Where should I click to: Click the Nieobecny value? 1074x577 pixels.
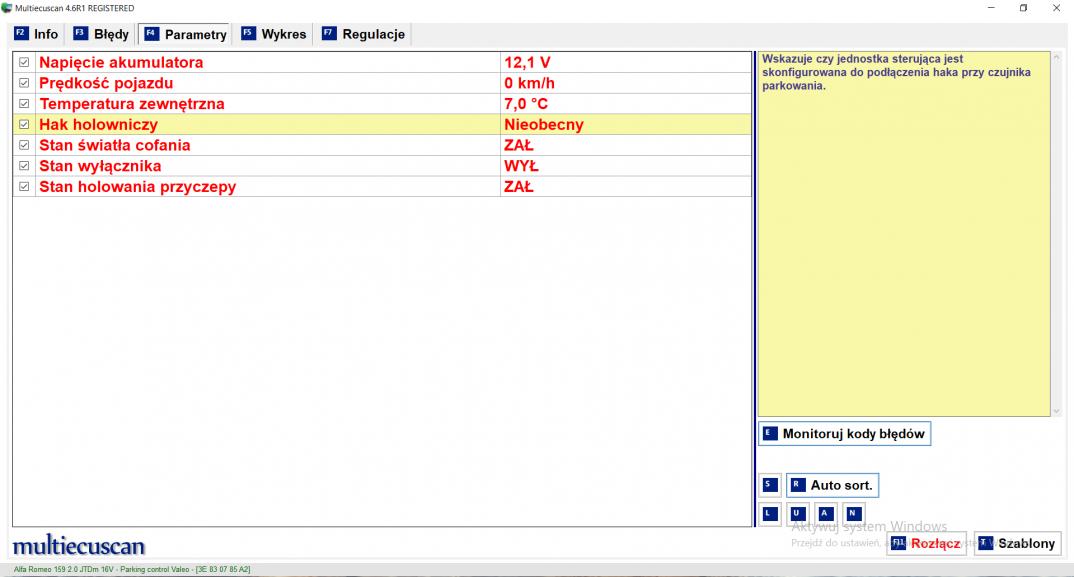tap(544, 124)
